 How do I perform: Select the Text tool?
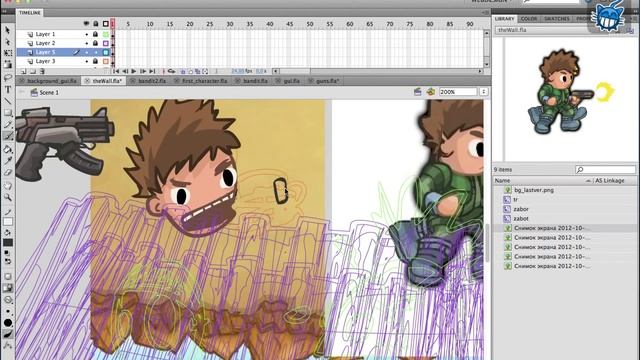coord(8,89)
